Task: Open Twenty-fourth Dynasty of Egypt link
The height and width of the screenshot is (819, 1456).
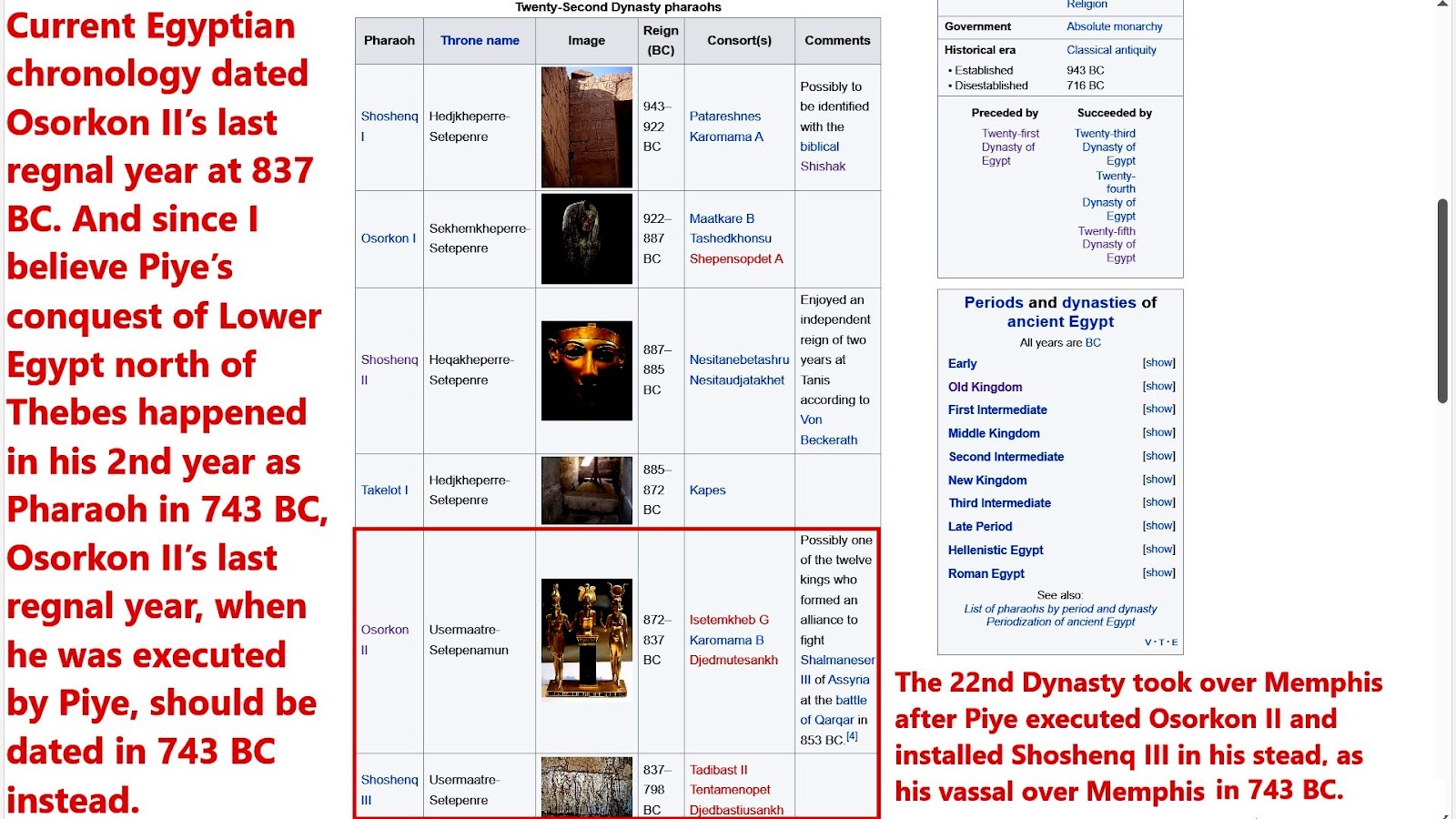Action: pyautogui.click(x=1109, y=196)
